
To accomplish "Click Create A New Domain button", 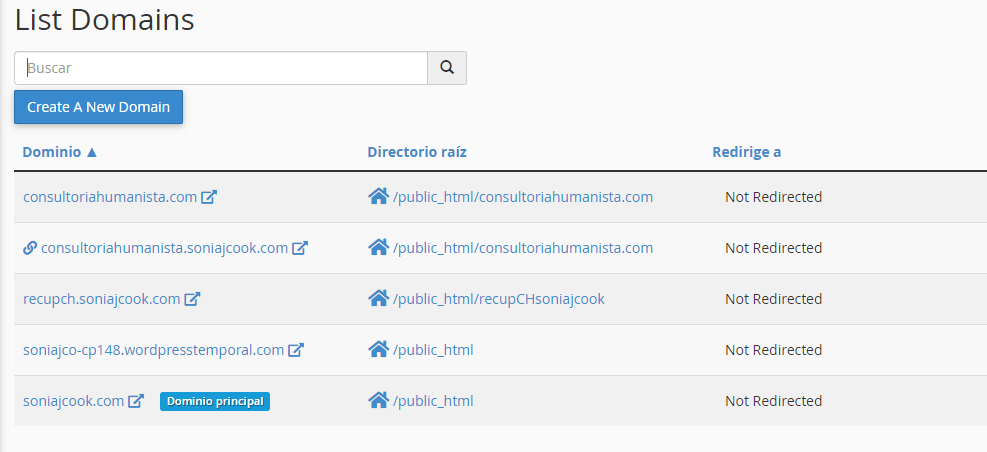I will (x=99, y=107).
